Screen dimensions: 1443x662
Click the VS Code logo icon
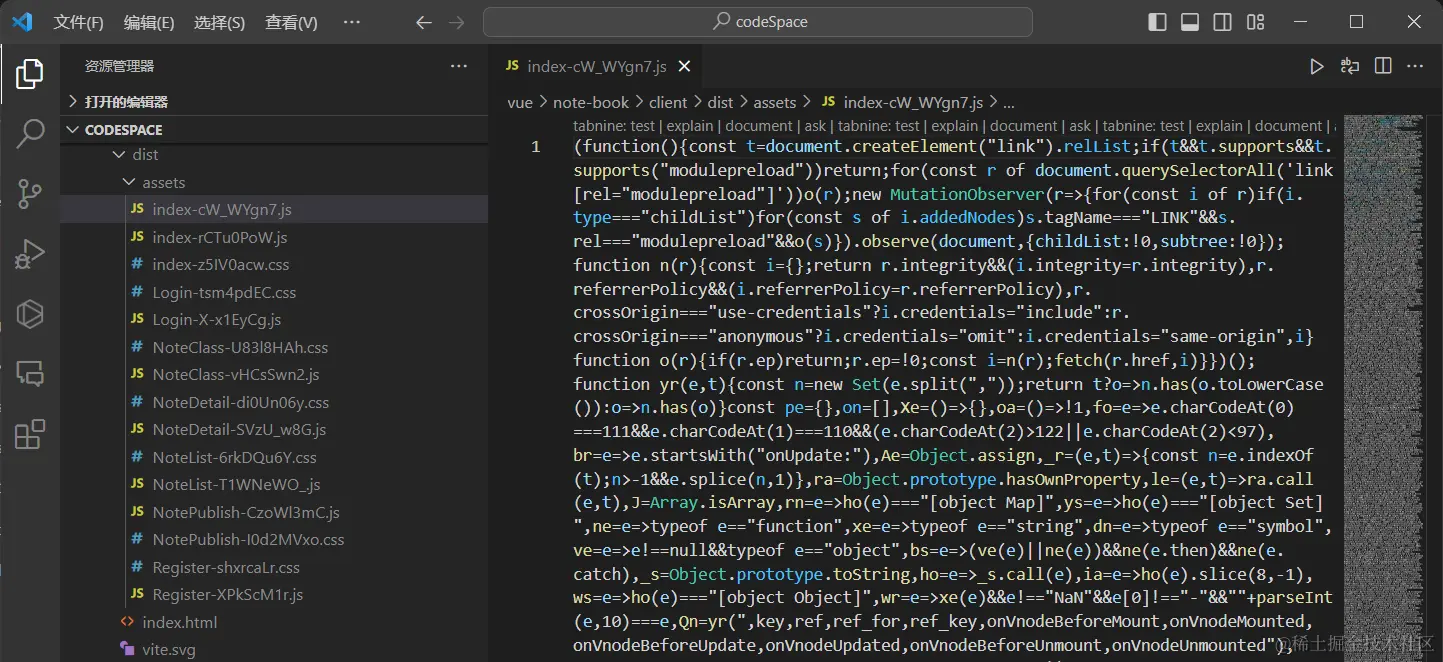click(22, 22)
